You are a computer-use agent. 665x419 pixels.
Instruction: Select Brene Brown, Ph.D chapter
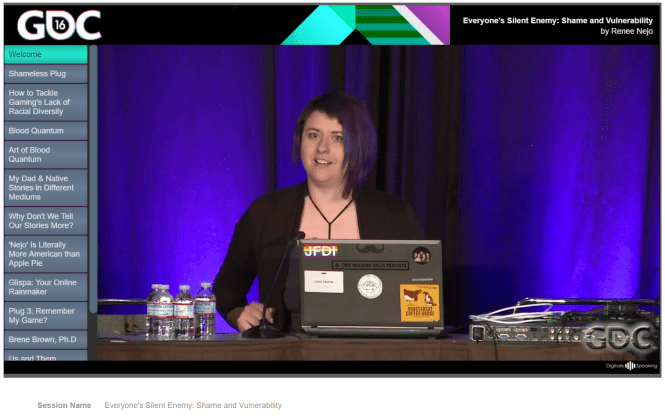coord(46,339)
